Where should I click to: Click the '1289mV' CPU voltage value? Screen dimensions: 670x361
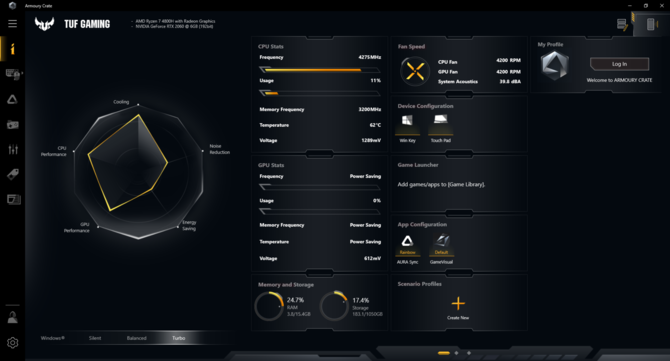(371, 141)
